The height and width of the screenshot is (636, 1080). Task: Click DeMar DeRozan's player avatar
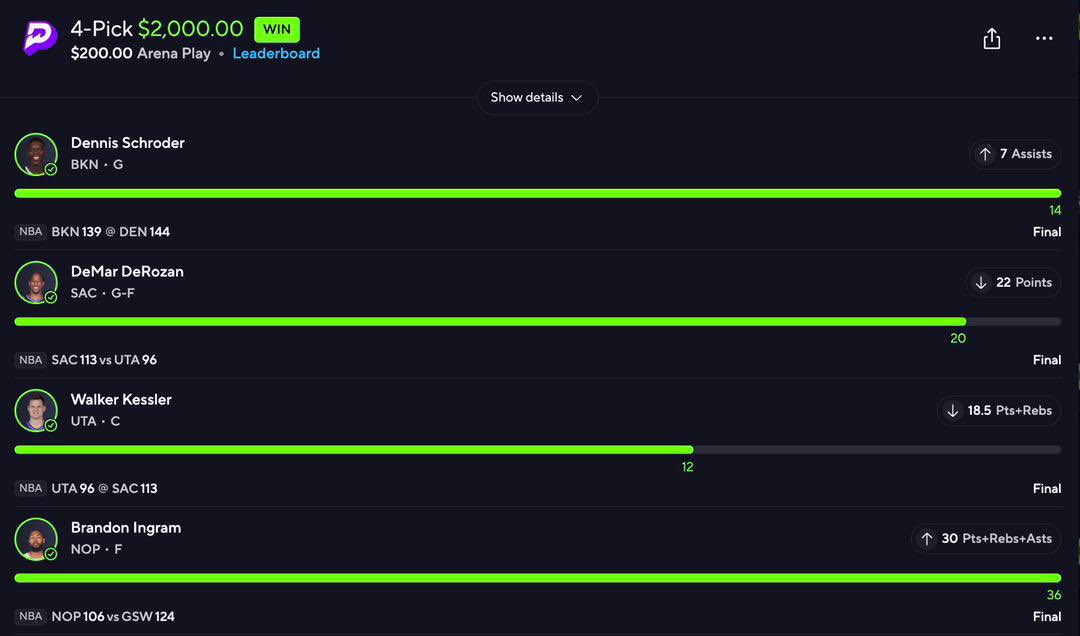36,282
